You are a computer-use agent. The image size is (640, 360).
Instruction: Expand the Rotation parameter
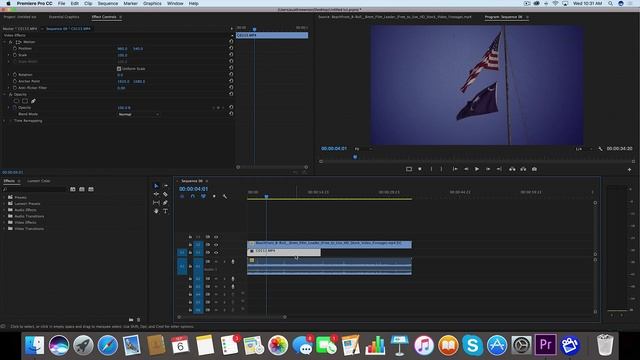(x=9, y=75)
